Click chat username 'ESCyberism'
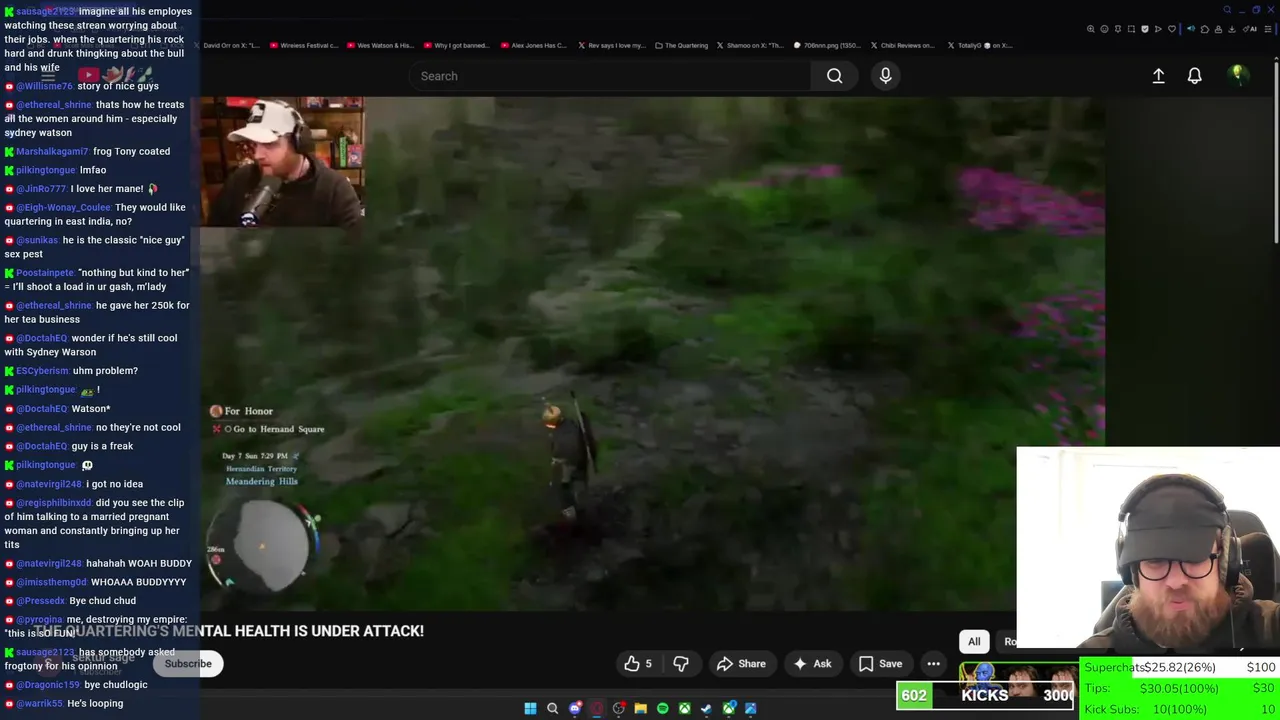The image size is (1280, 720). 42,371
